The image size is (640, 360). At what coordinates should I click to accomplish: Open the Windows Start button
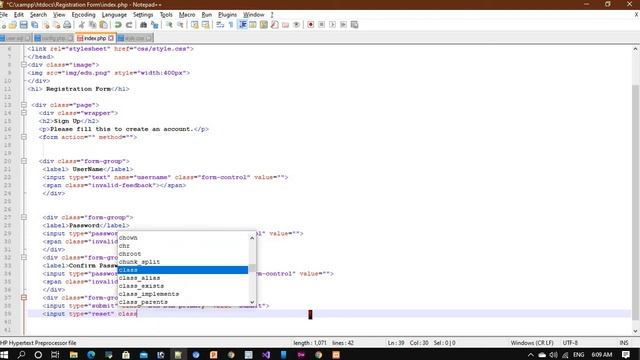4,355
